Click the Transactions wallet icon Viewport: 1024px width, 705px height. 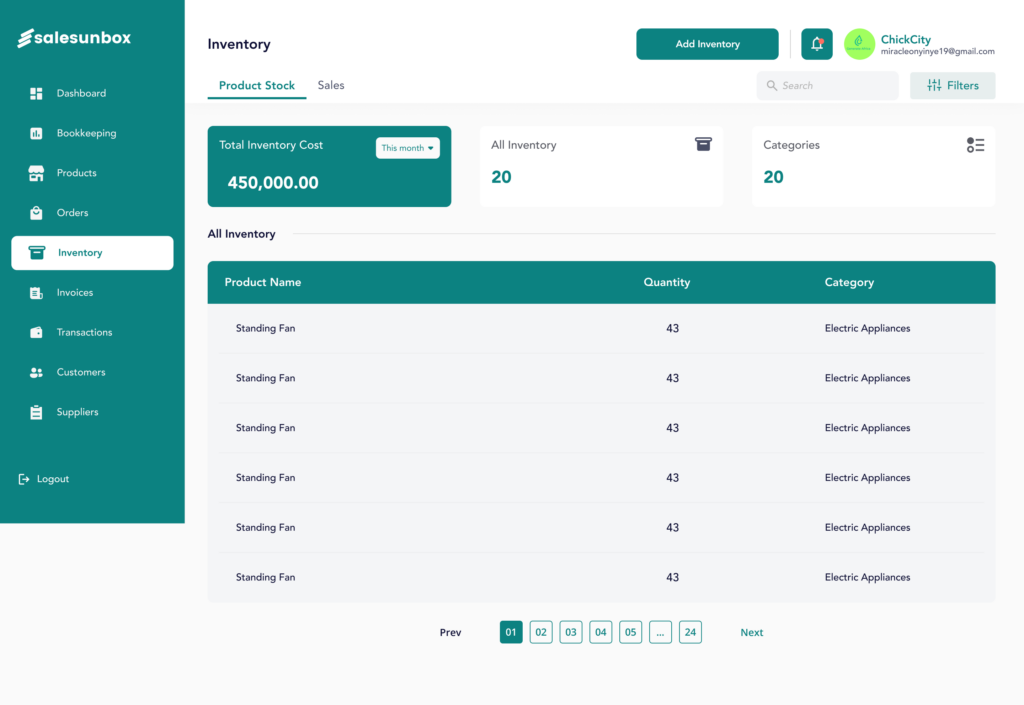(36, 332)
